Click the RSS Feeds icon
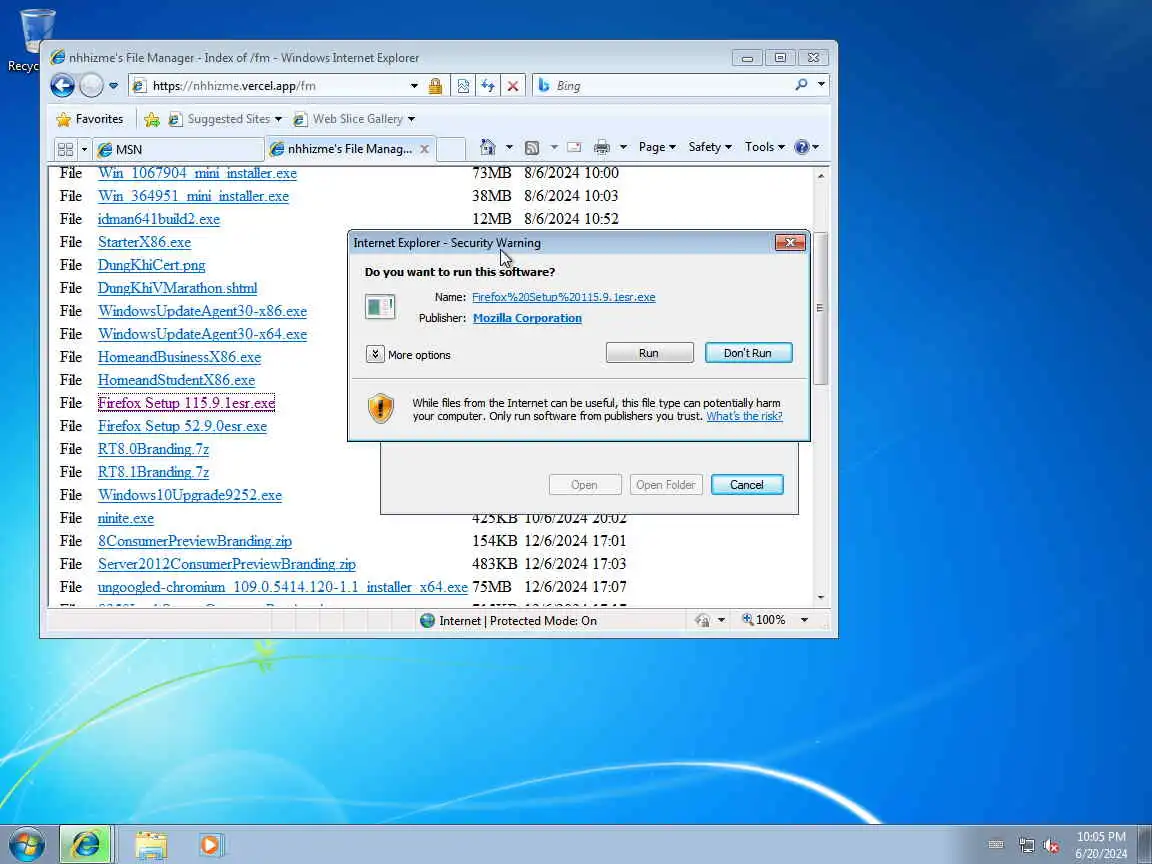 [532, 148]
